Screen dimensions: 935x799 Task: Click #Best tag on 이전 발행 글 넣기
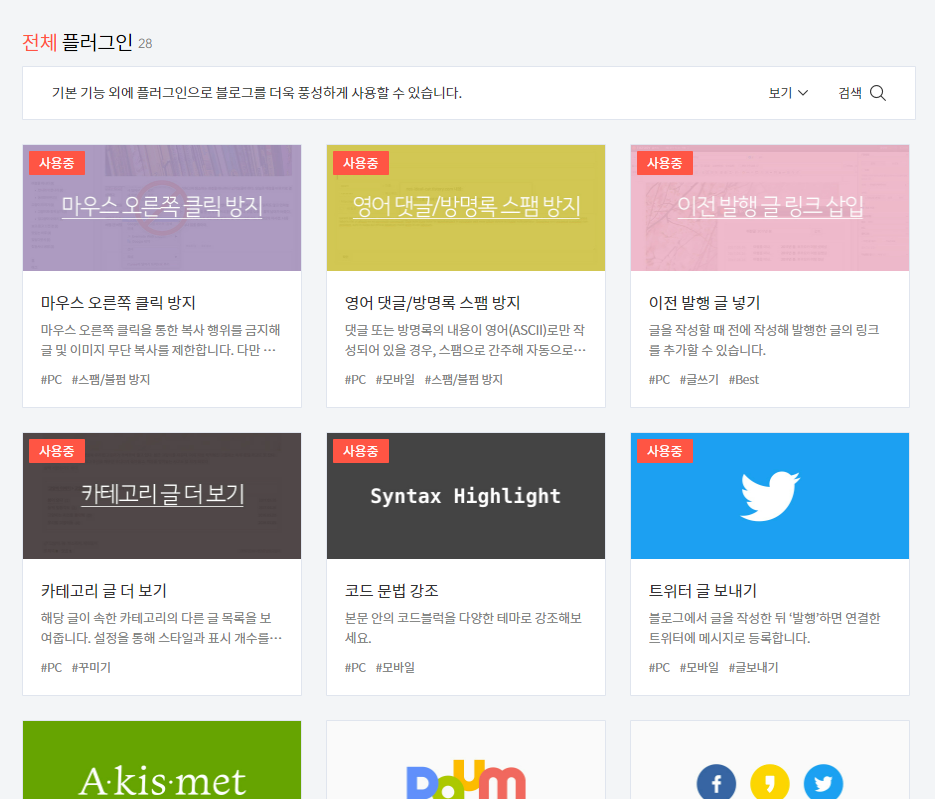coord(744,380)
